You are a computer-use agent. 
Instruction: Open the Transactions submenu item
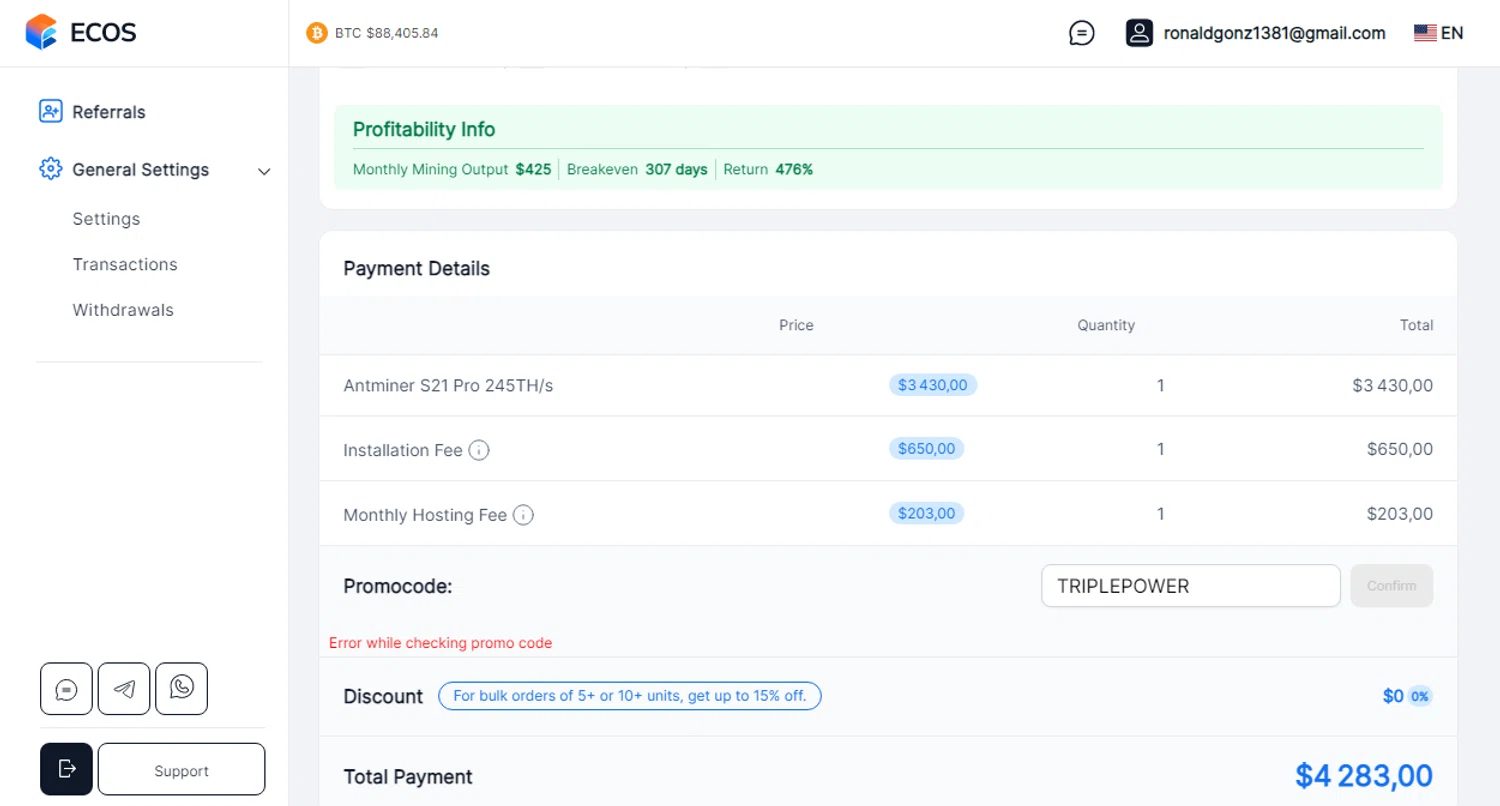point(125,264)
